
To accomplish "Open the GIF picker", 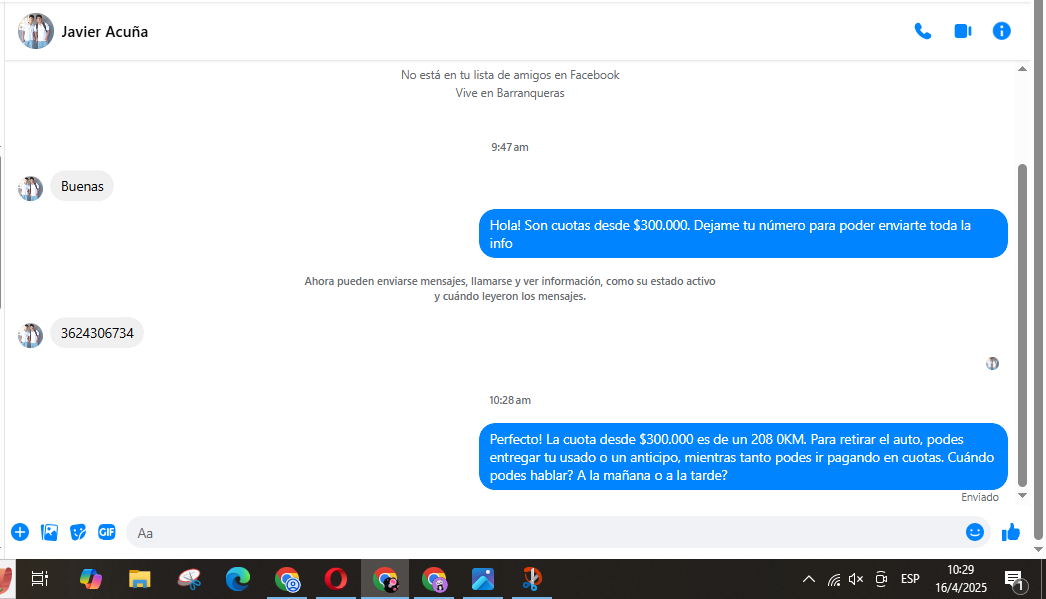I will 107,532.
